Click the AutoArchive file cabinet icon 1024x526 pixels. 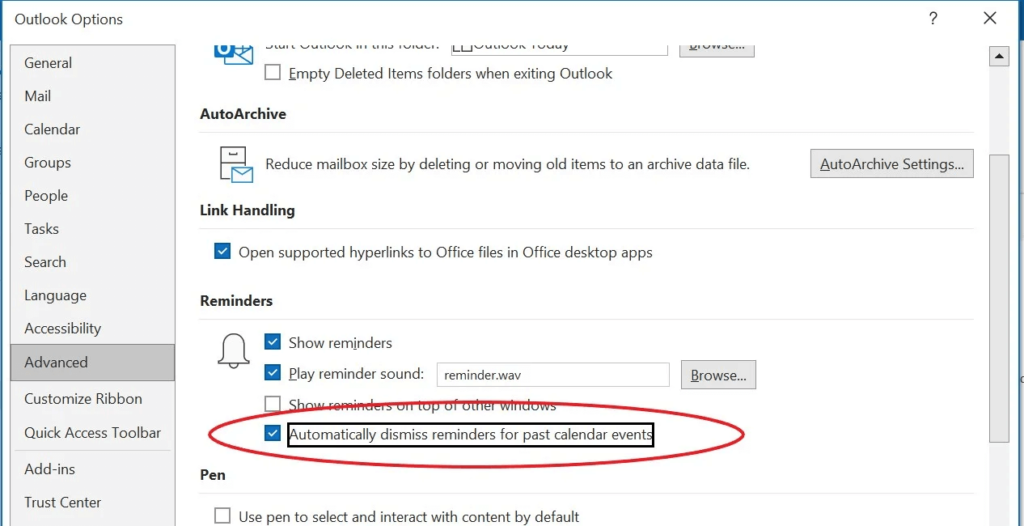pos(236,164)
